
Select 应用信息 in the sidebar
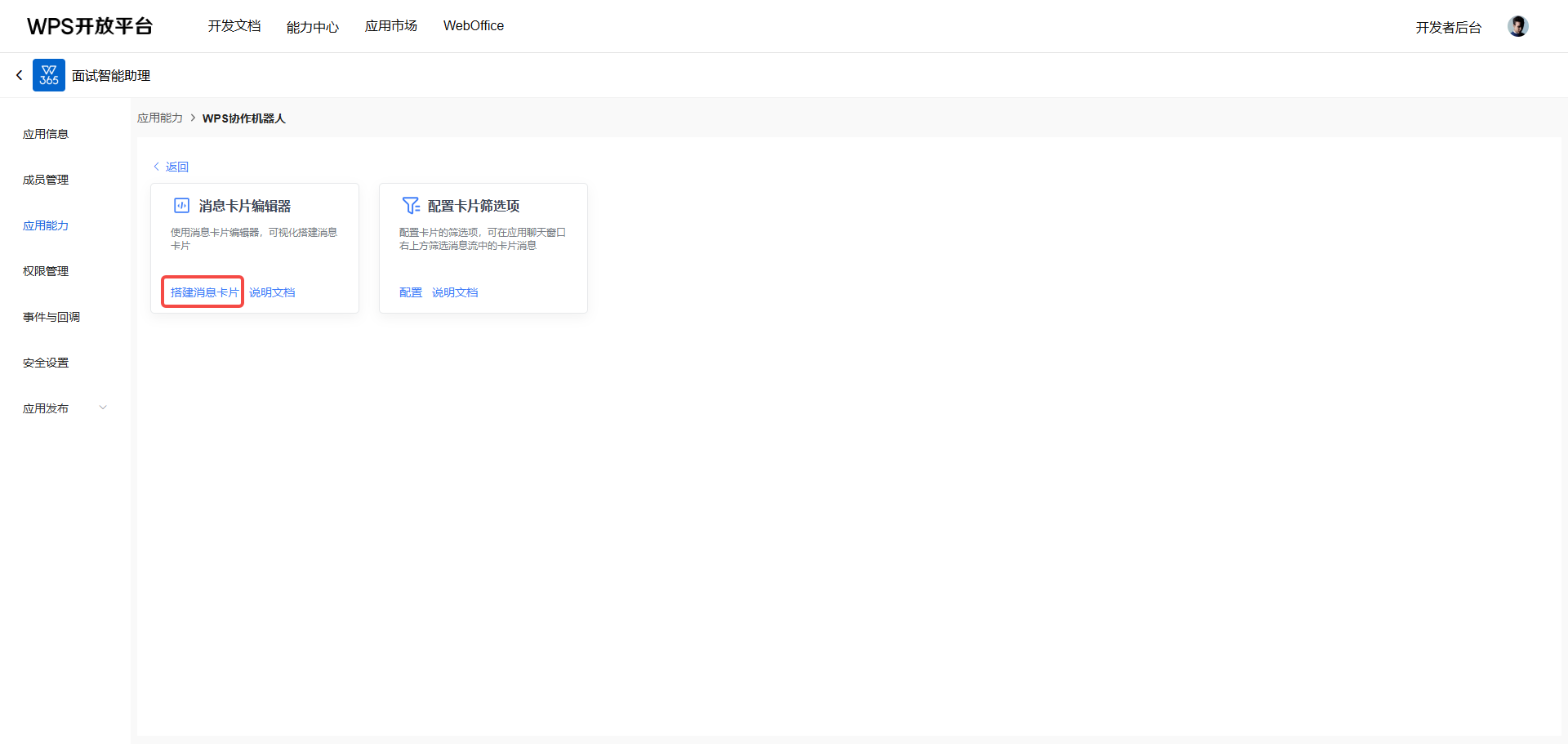click(46, 134)
